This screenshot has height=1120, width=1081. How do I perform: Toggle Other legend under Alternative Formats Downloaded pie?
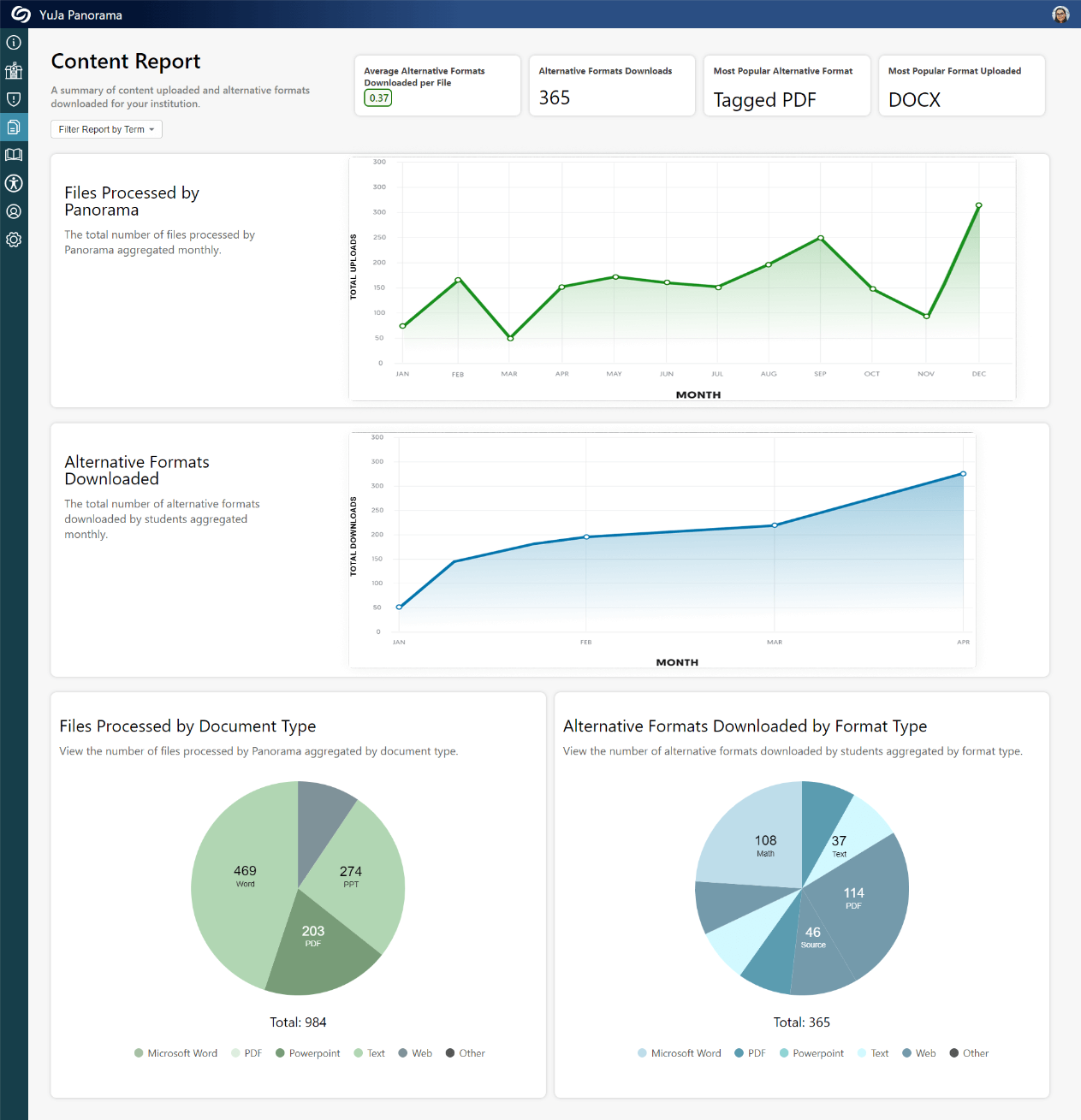pos(968,1053)
